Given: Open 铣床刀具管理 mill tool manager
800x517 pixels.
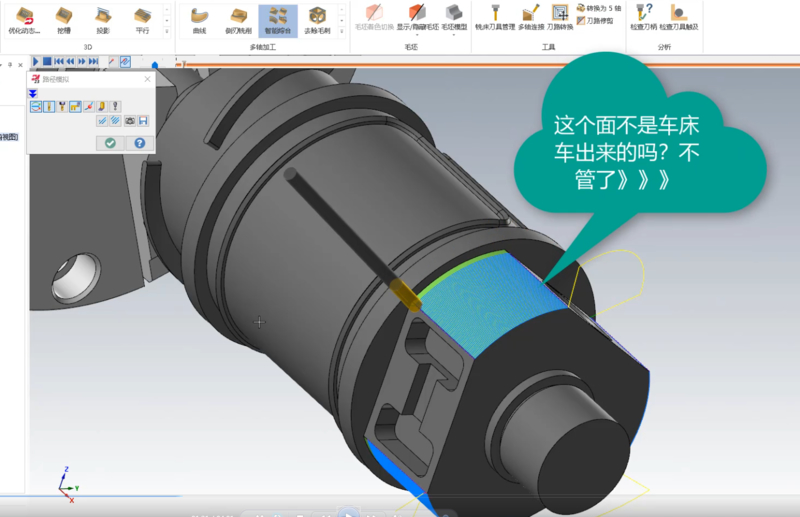Looking at the screenshot, I should click(494, 19).
